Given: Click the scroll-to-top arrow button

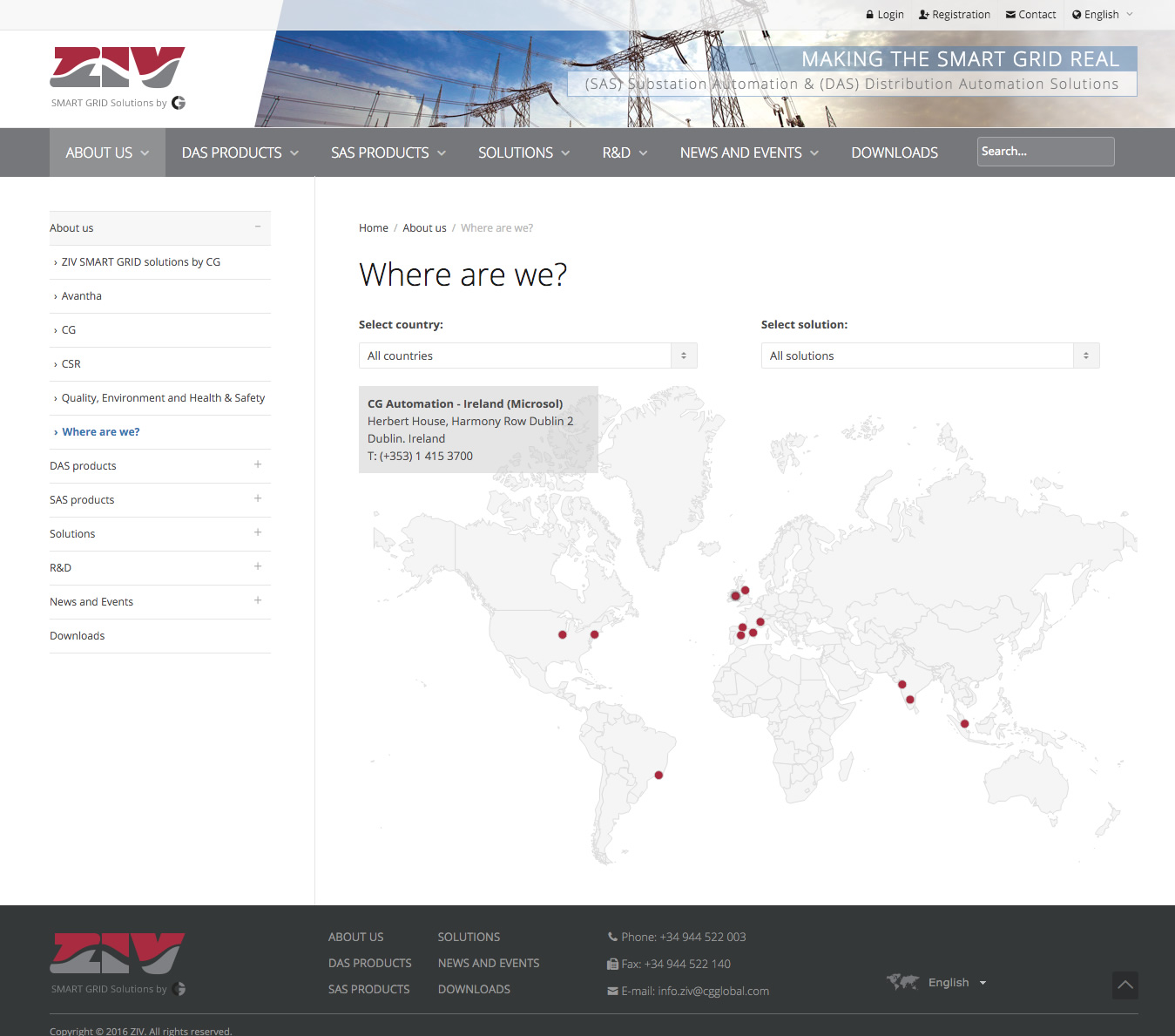Looking at the screenshot, I should click(1124, 985).
